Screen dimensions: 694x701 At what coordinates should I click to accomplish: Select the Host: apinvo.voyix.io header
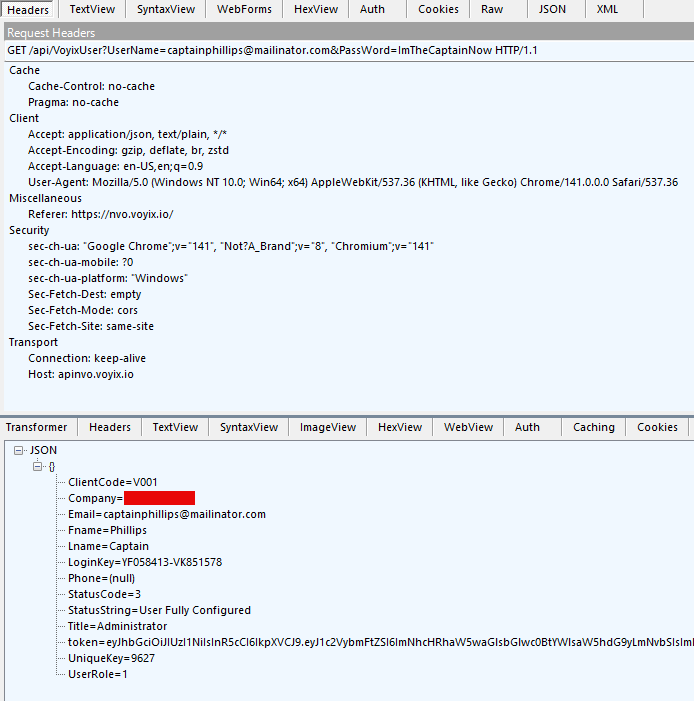pyautogui.click(x=80, y=374)
